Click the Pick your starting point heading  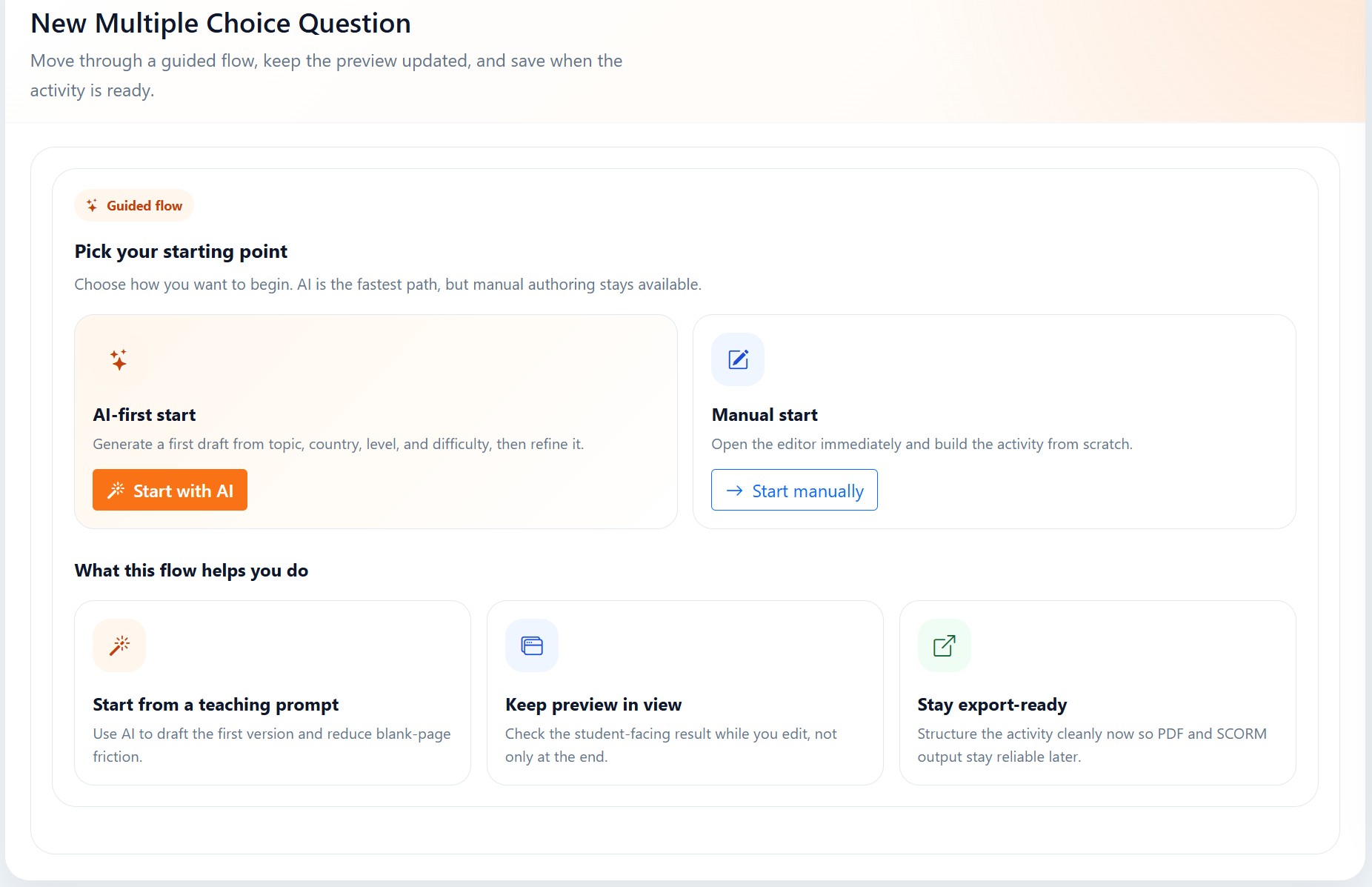pyautogui.click(x=181, y=252)
